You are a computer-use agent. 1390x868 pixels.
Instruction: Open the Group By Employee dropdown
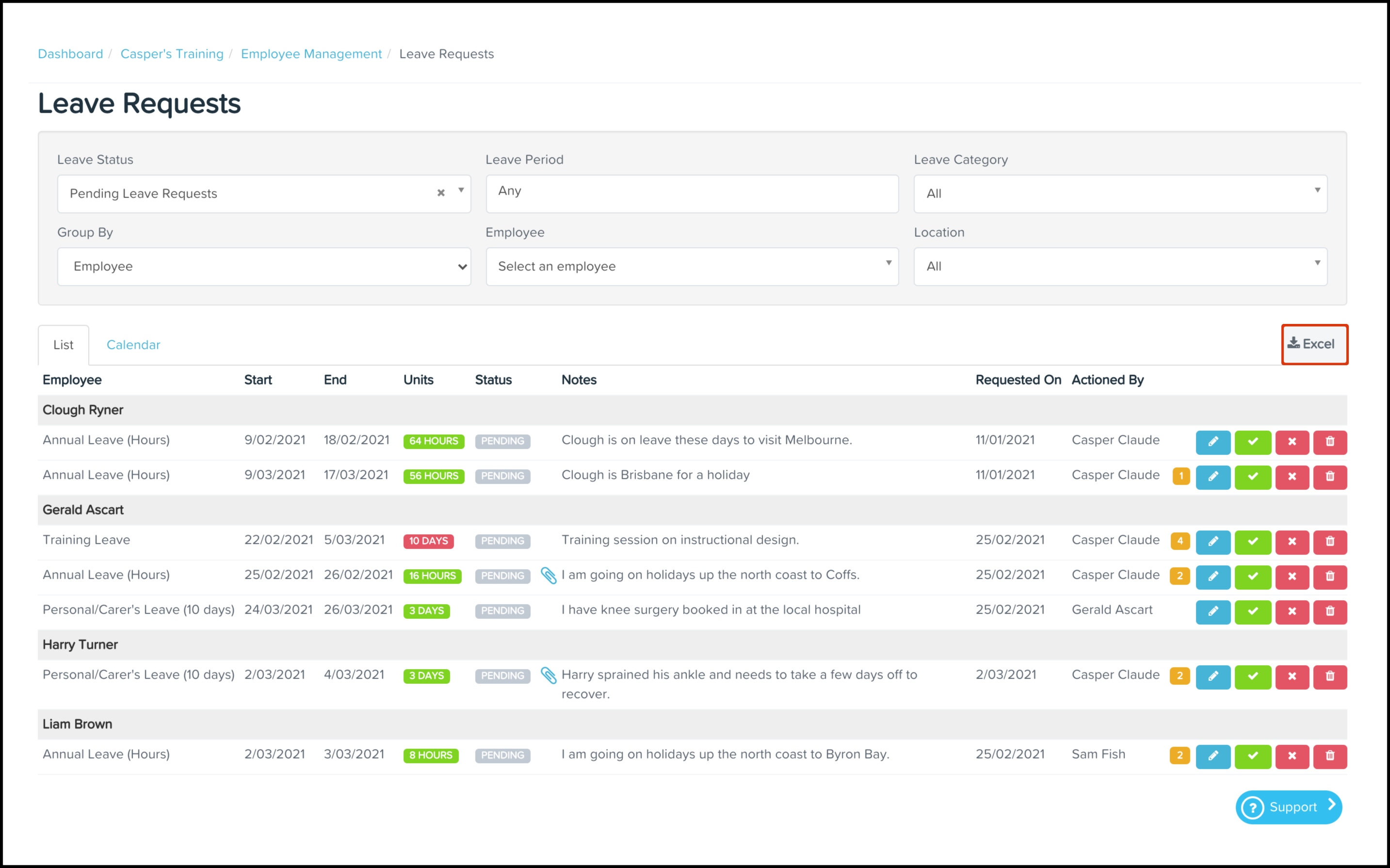[264, 266]
